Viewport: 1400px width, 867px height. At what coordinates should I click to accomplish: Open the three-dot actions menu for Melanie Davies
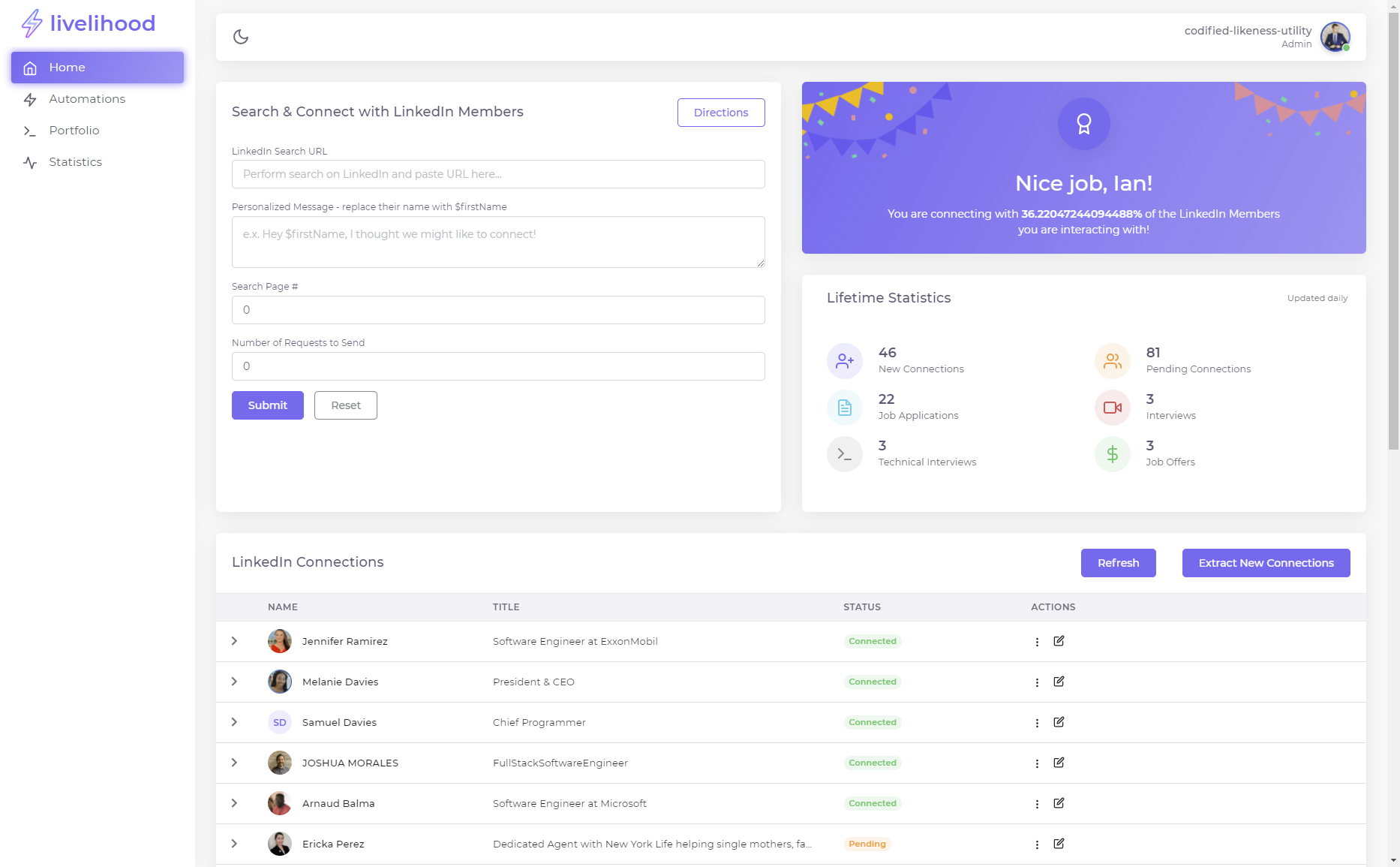[x=1036, y=682]
